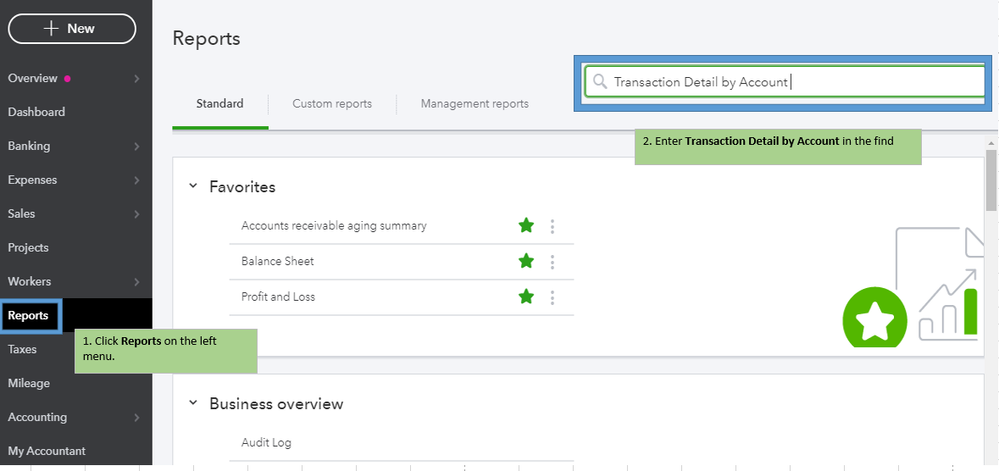The height and width of the screenshot is (471, 999).
Task: Expand the Banking submenu arrow
Action: tap(137, 147)
